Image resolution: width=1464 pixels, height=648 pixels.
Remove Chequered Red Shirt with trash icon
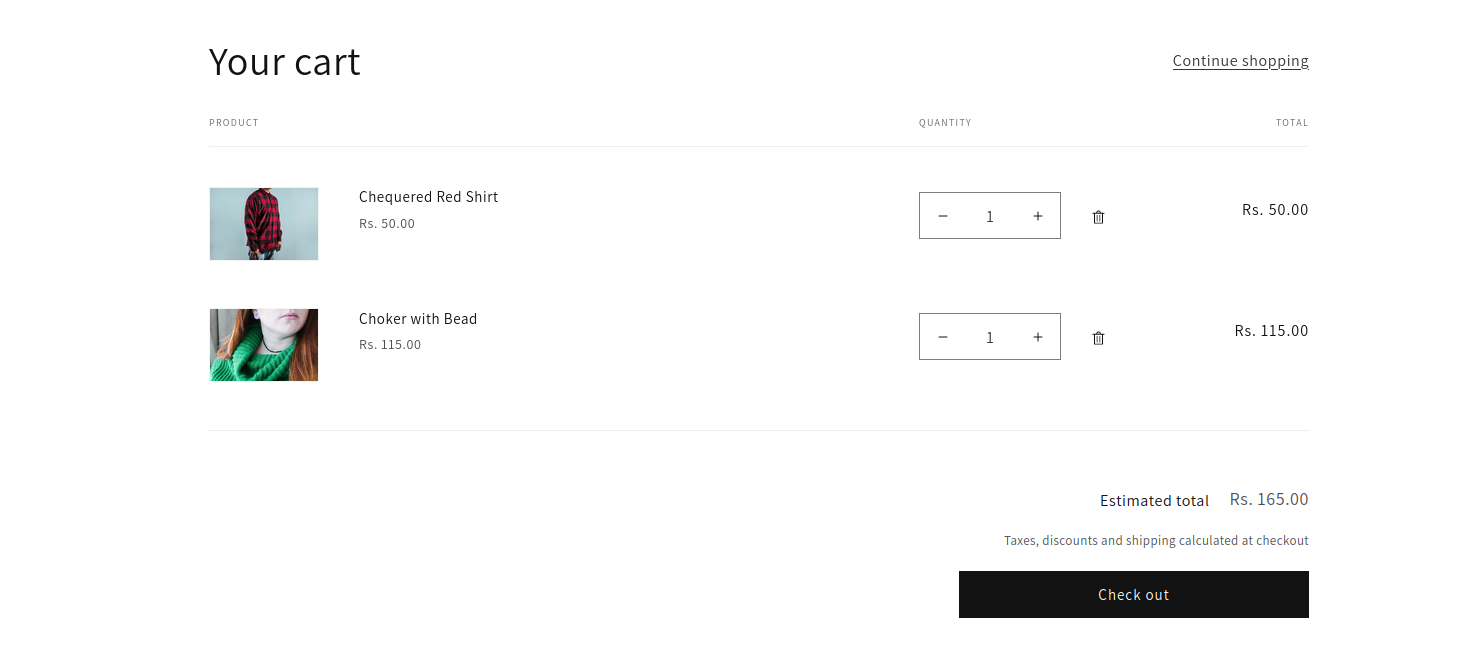1098,217
